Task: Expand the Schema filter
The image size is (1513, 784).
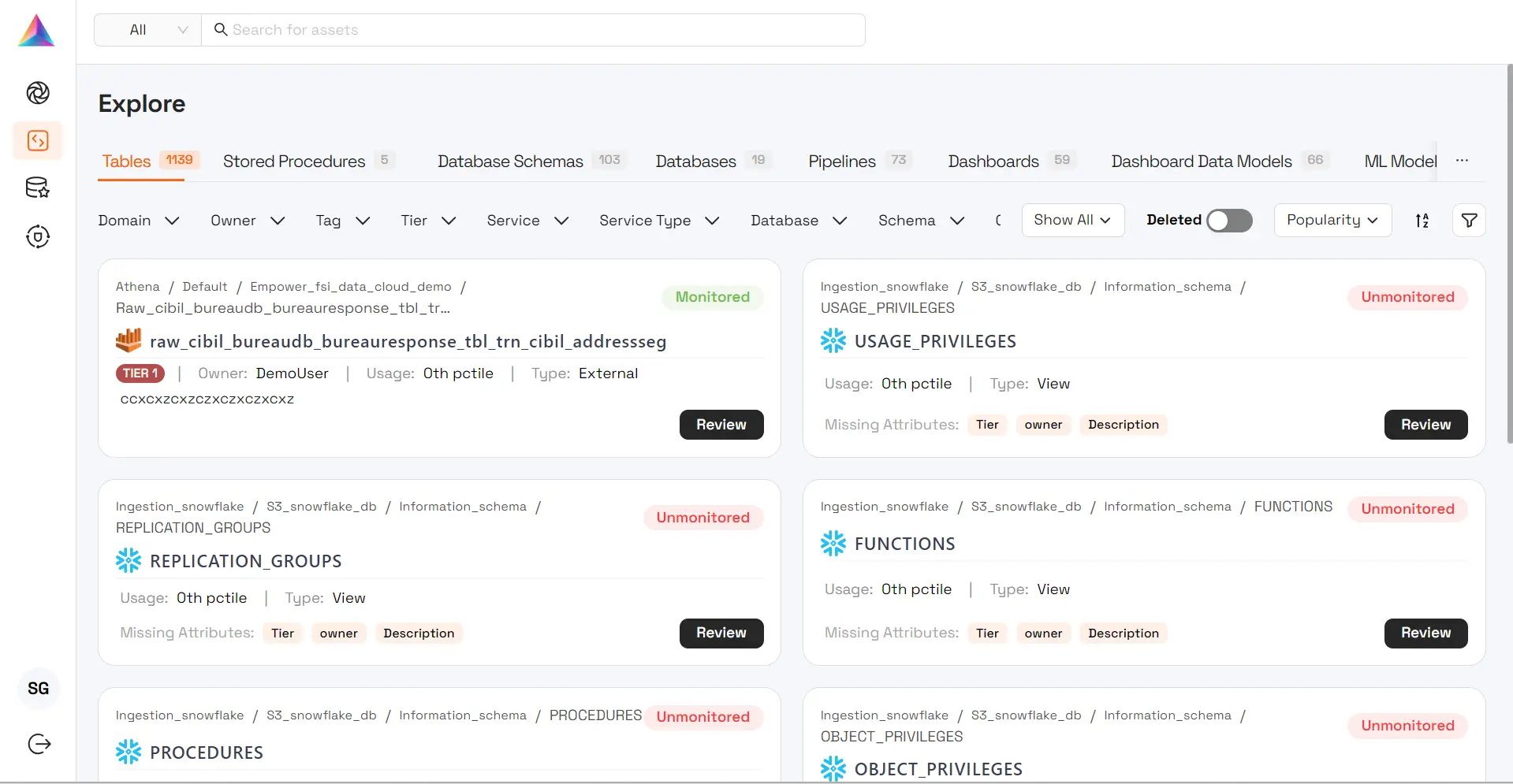Action: point(921,221)
